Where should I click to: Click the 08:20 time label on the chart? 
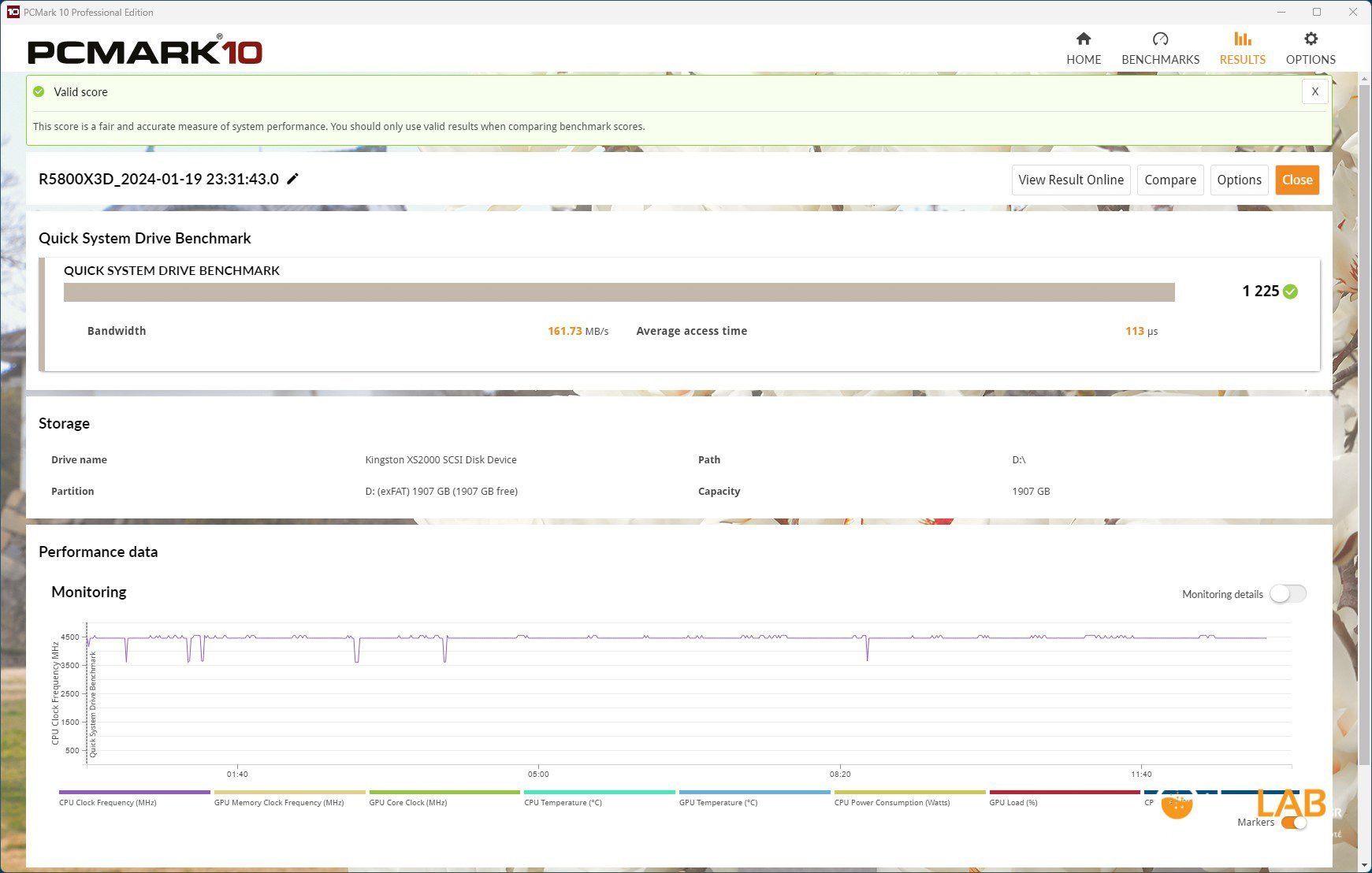(840, 774)
